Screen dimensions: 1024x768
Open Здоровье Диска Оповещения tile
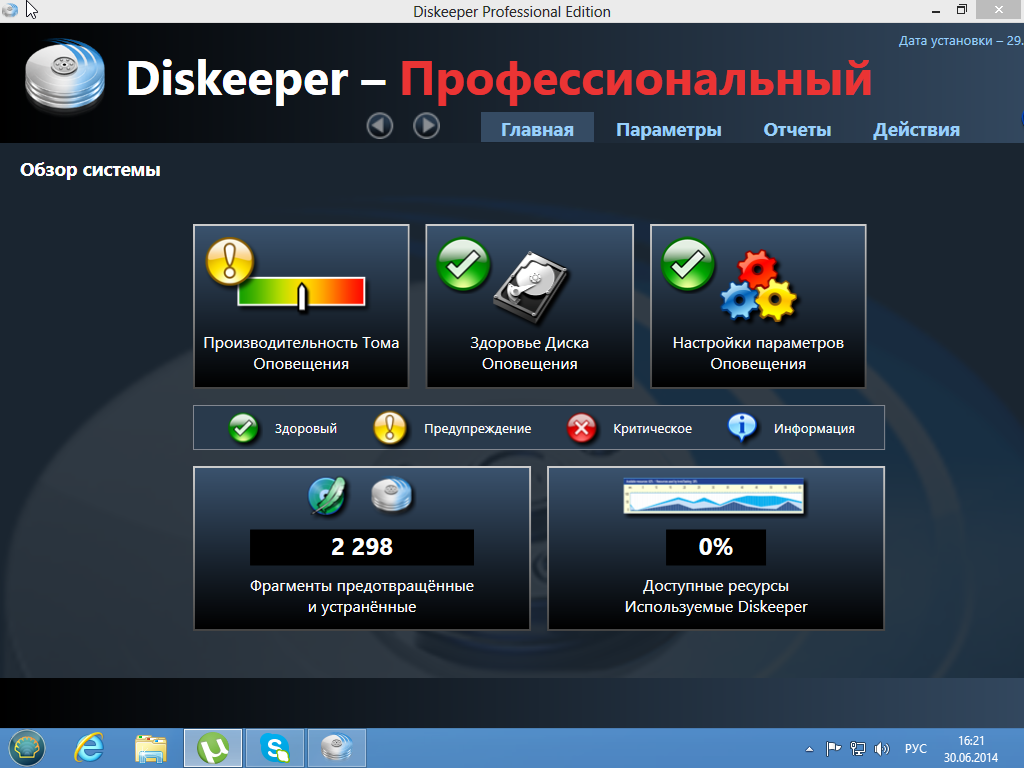[530, 306]
